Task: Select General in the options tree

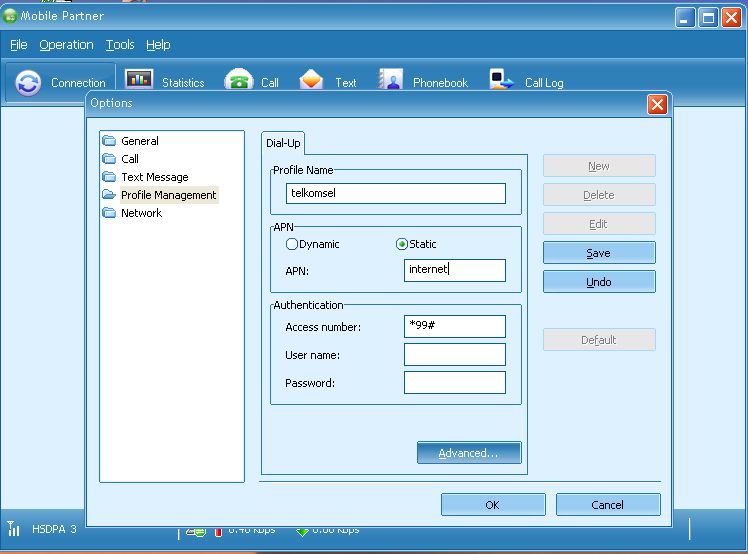Action: [x=140, y=141]
